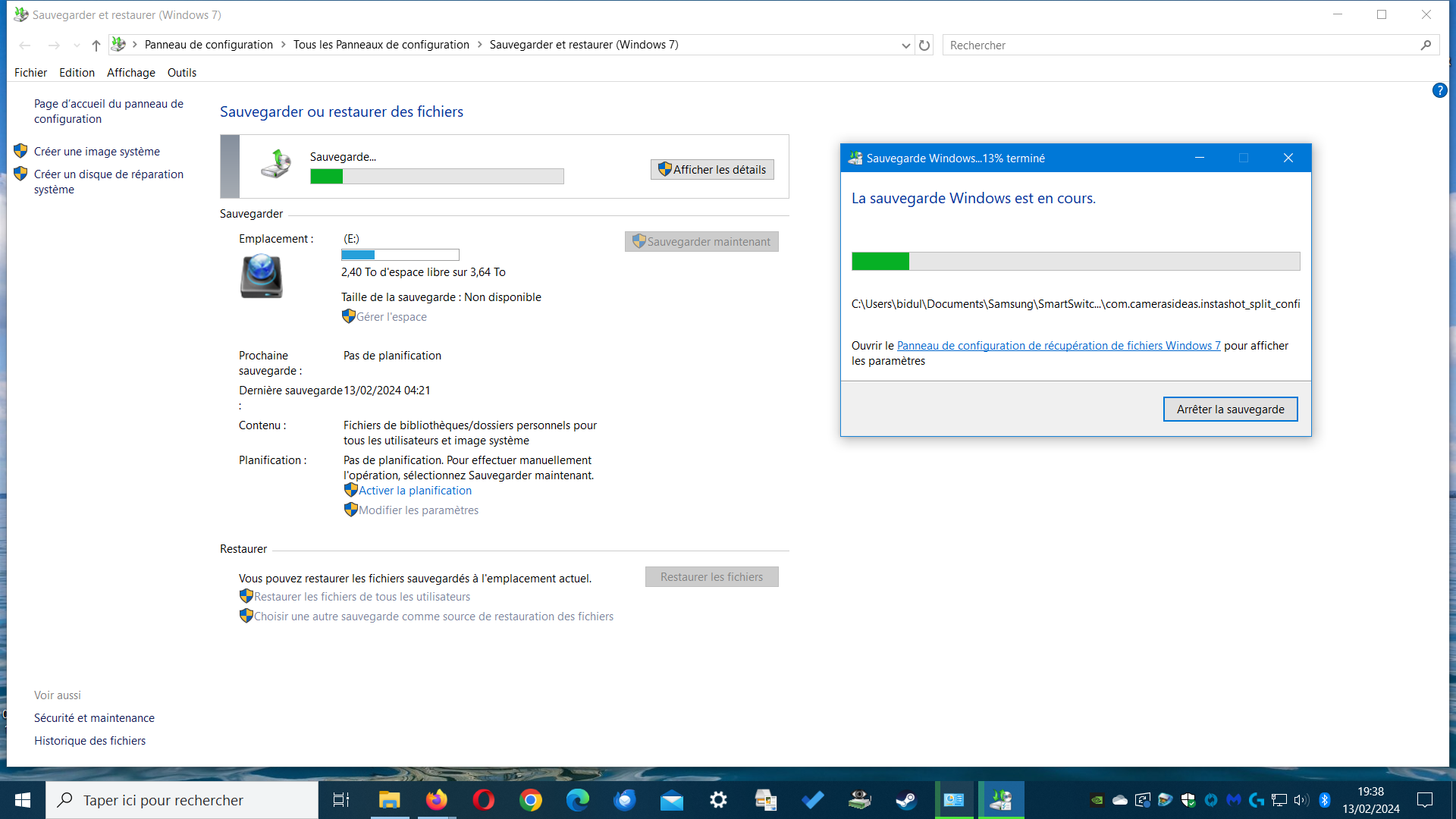Click the Bluetooth tray icon
This screenshot has width=1456, height=819.
pyautogui.click(x=1325, y=800)
